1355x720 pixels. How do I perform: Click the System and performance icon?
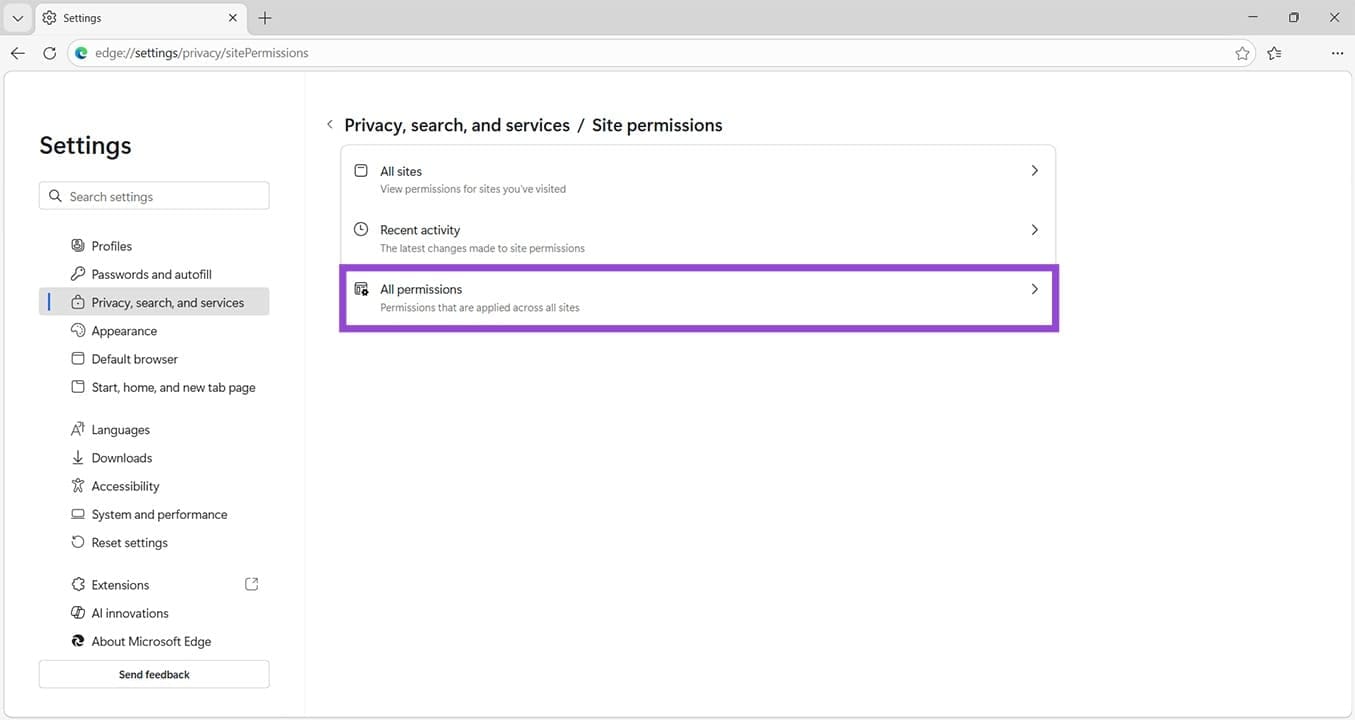click(x=77, y=514)
